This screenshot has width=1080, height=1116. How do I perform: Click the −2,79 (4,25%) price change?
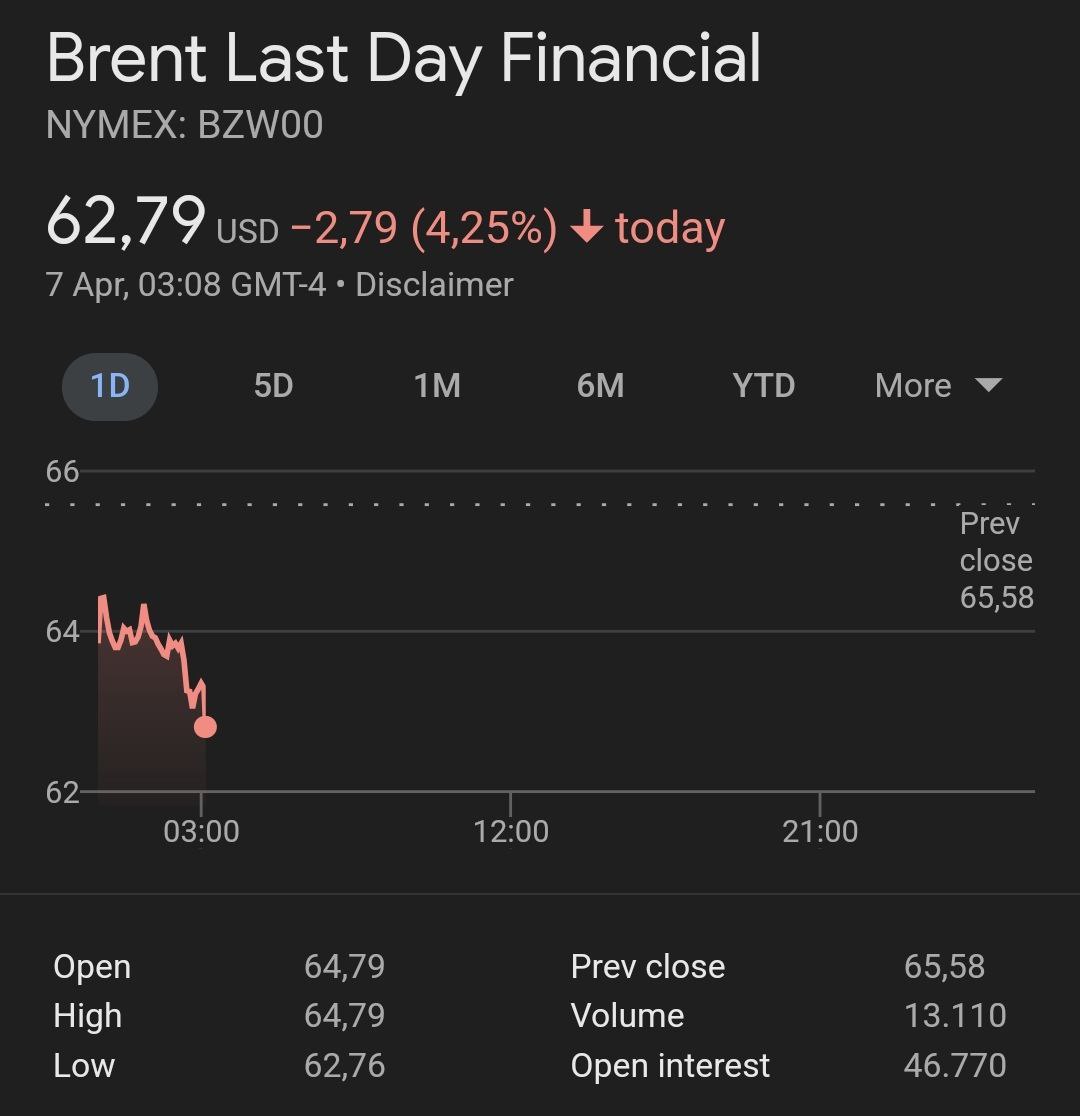tap(423, 229)
